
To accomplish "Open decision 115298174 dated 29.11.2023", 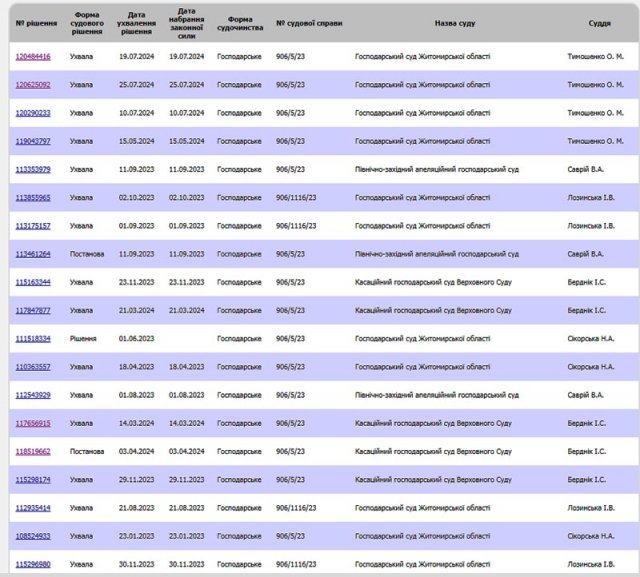I will tap(33, 480).
